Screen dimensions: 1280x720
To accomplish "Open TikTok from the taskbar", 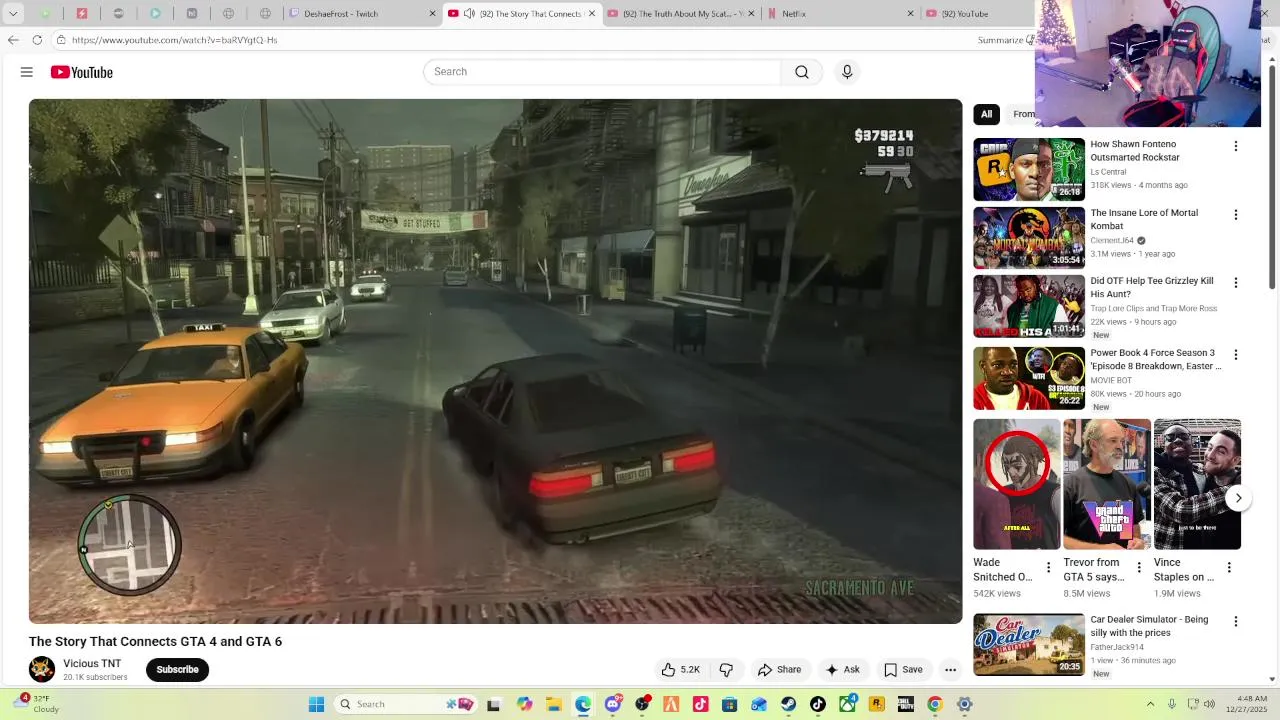I will point(818,704).
